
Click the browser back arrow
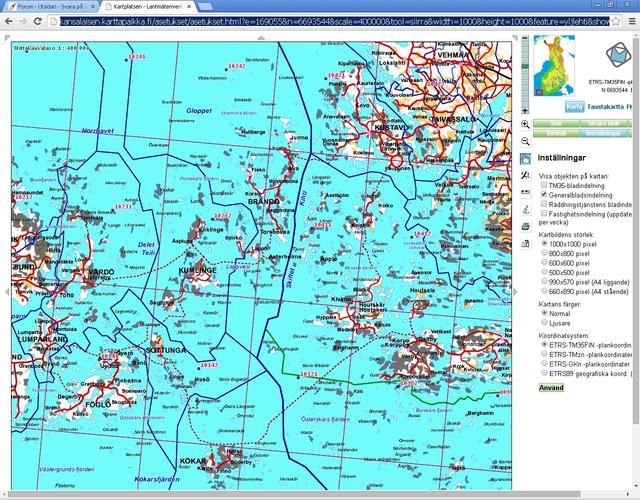(10, 20)
